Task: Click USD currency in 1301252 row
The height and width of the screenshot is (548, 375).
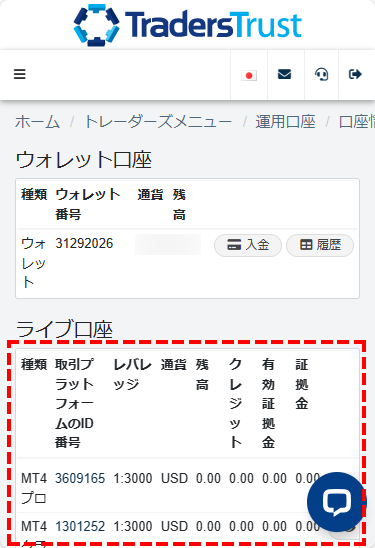Action: (174, 526)
